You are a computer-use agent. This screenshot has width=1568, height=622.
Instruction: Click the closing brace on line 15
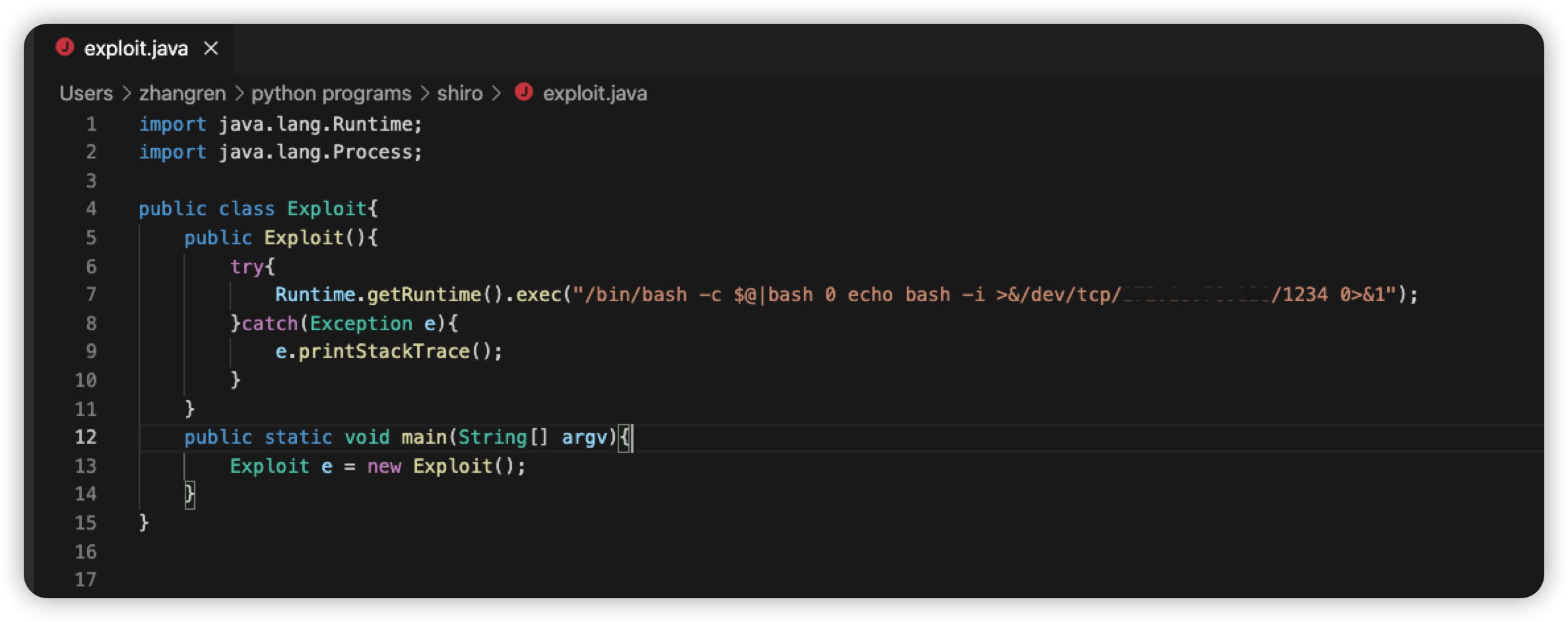tap(144, 523)
